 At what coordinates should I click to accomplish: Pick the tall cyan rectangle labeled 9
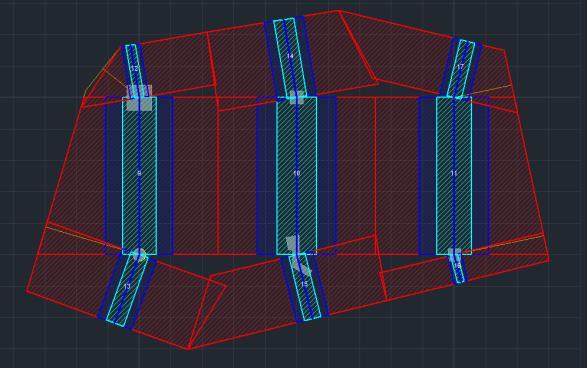coord(139,176)
